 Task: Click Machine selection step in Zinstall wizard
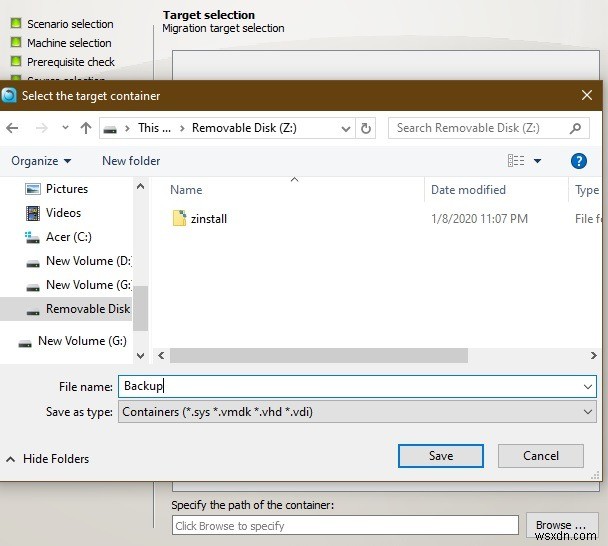69,43
